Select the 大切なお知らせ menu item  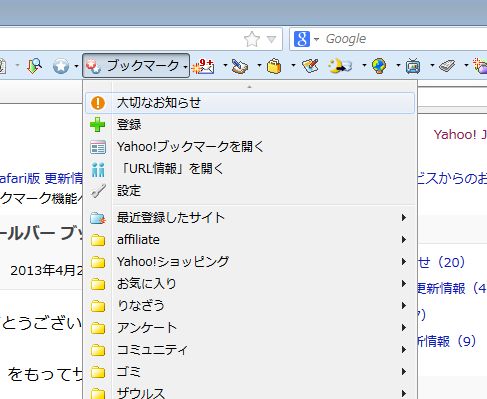[x=250, y=103]
